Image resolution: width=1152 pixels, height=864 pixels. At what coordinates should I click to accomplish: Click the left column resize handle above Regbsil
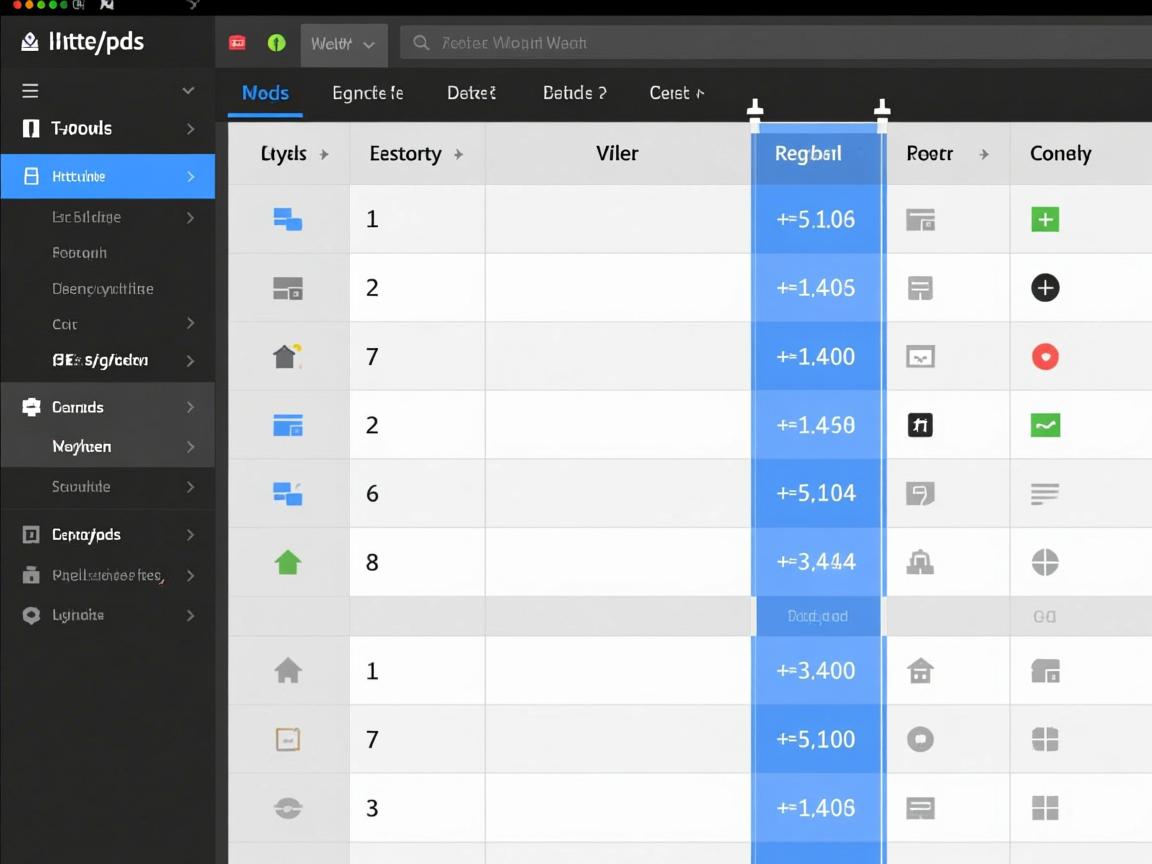point(755,109)
